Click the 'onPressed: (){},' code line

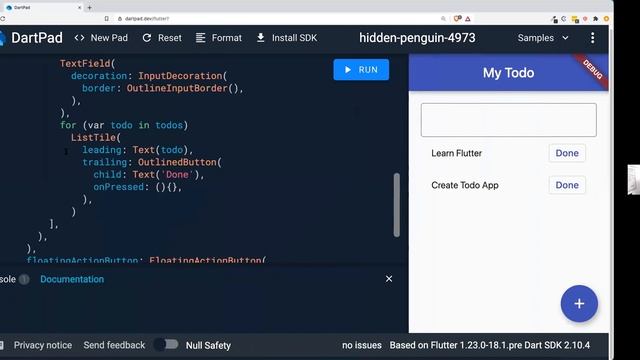[x=138, y=187]
